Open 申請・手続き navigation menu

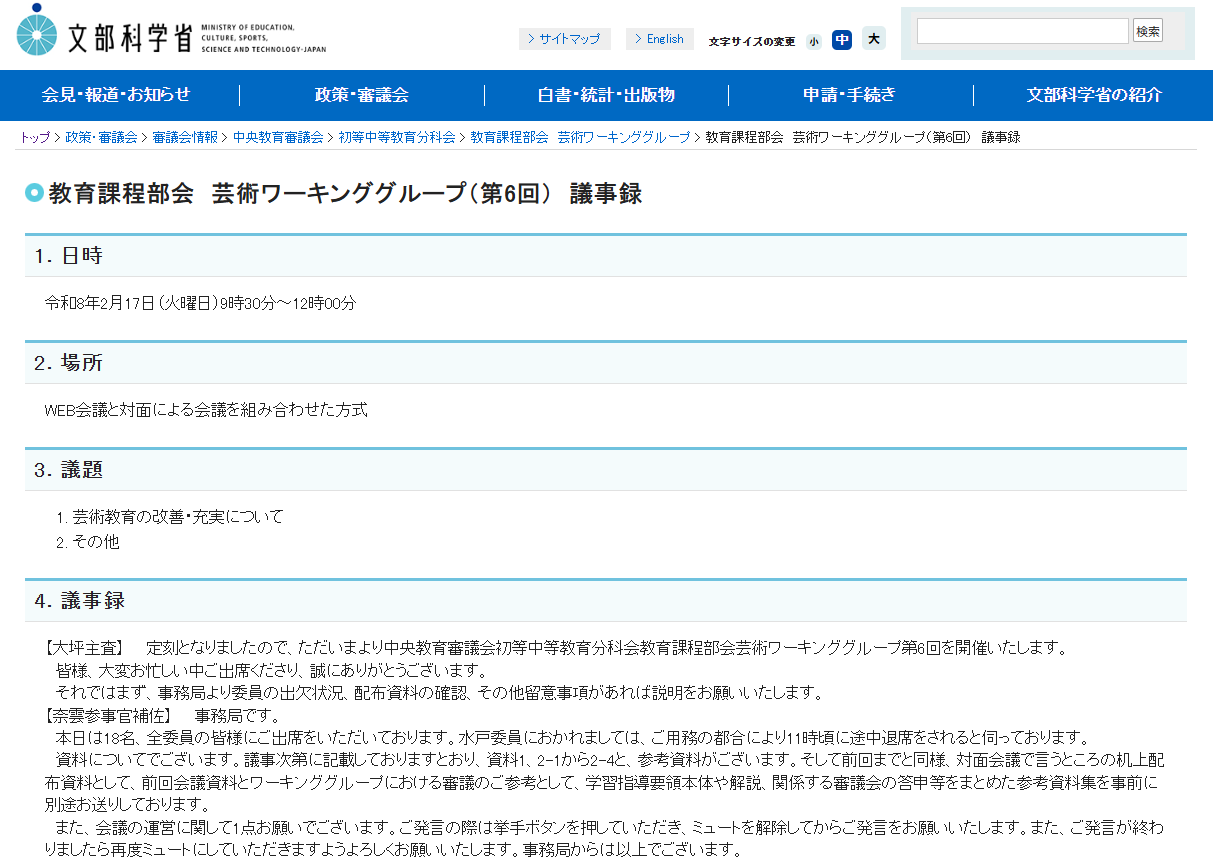pyautogui.click(x=850, y=95)
